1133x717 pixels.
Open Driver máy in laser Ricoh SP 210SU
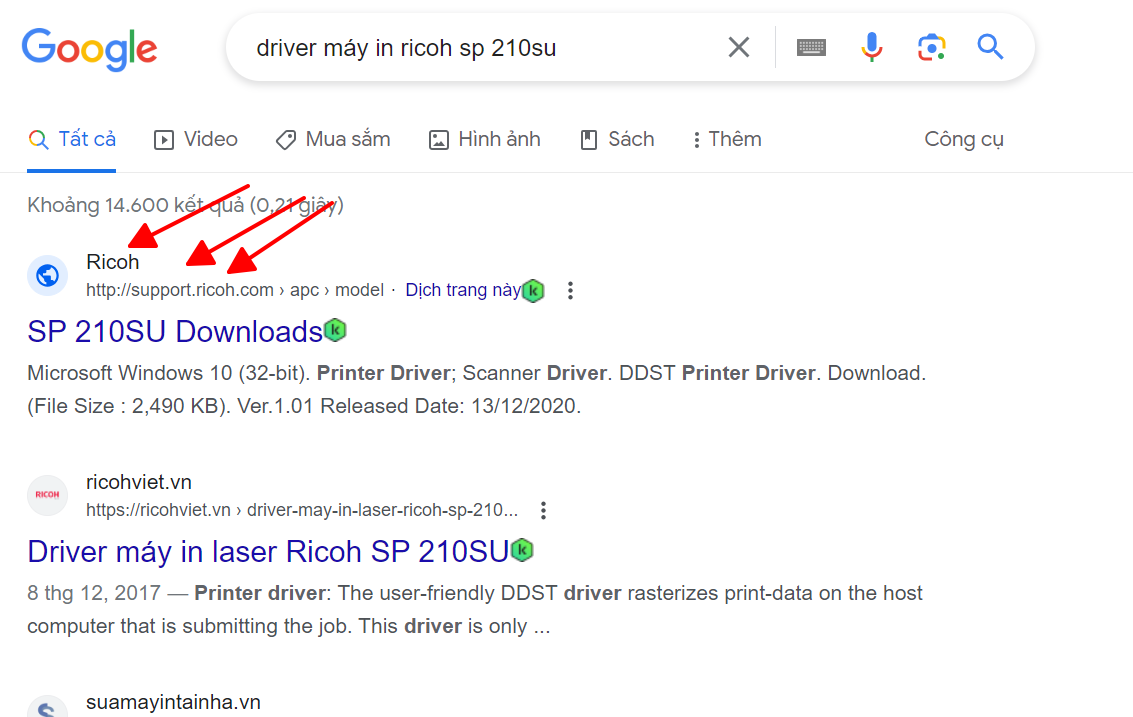[268, 552]
